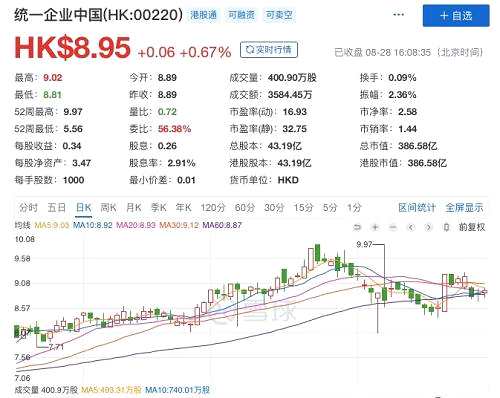Switch to the 15分 interval tab
The height and width of the screenshot is (398, 500).
[x=303, y=208]
